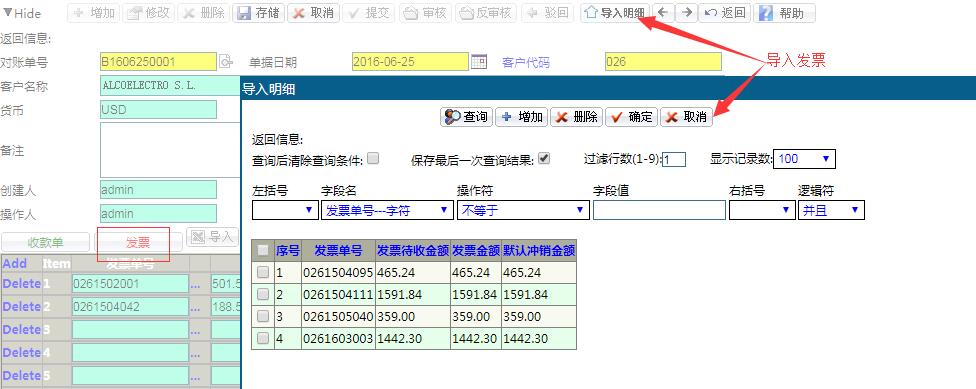Click the 发票金额 column header
This screenshot has height=389, width=976.
476,251
